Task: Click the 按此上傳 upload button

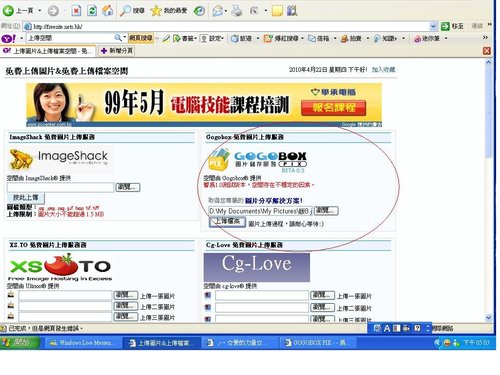Action: point(25,197)
